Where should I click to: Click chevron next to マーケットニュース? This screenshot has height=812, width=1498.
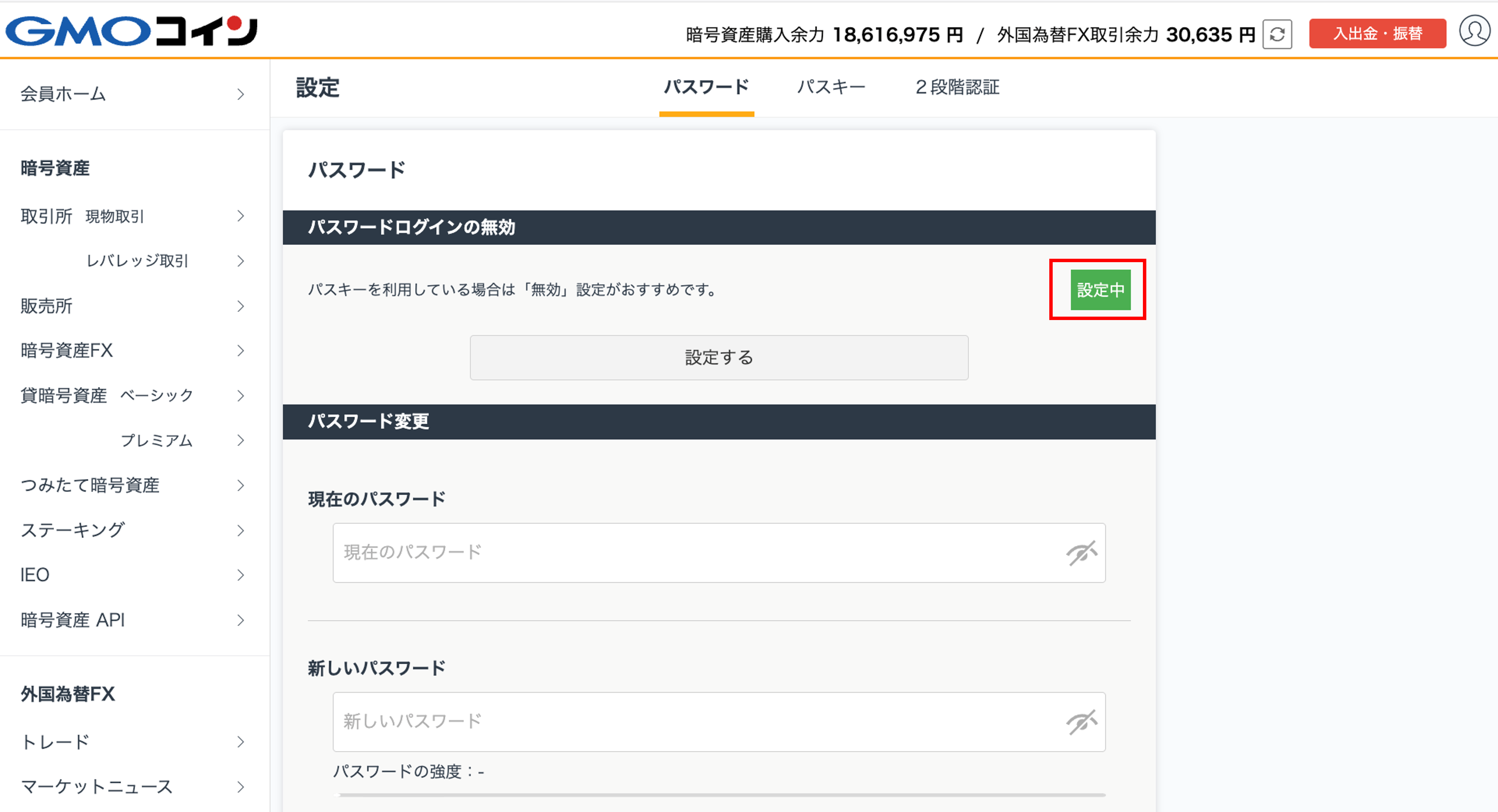241,787
